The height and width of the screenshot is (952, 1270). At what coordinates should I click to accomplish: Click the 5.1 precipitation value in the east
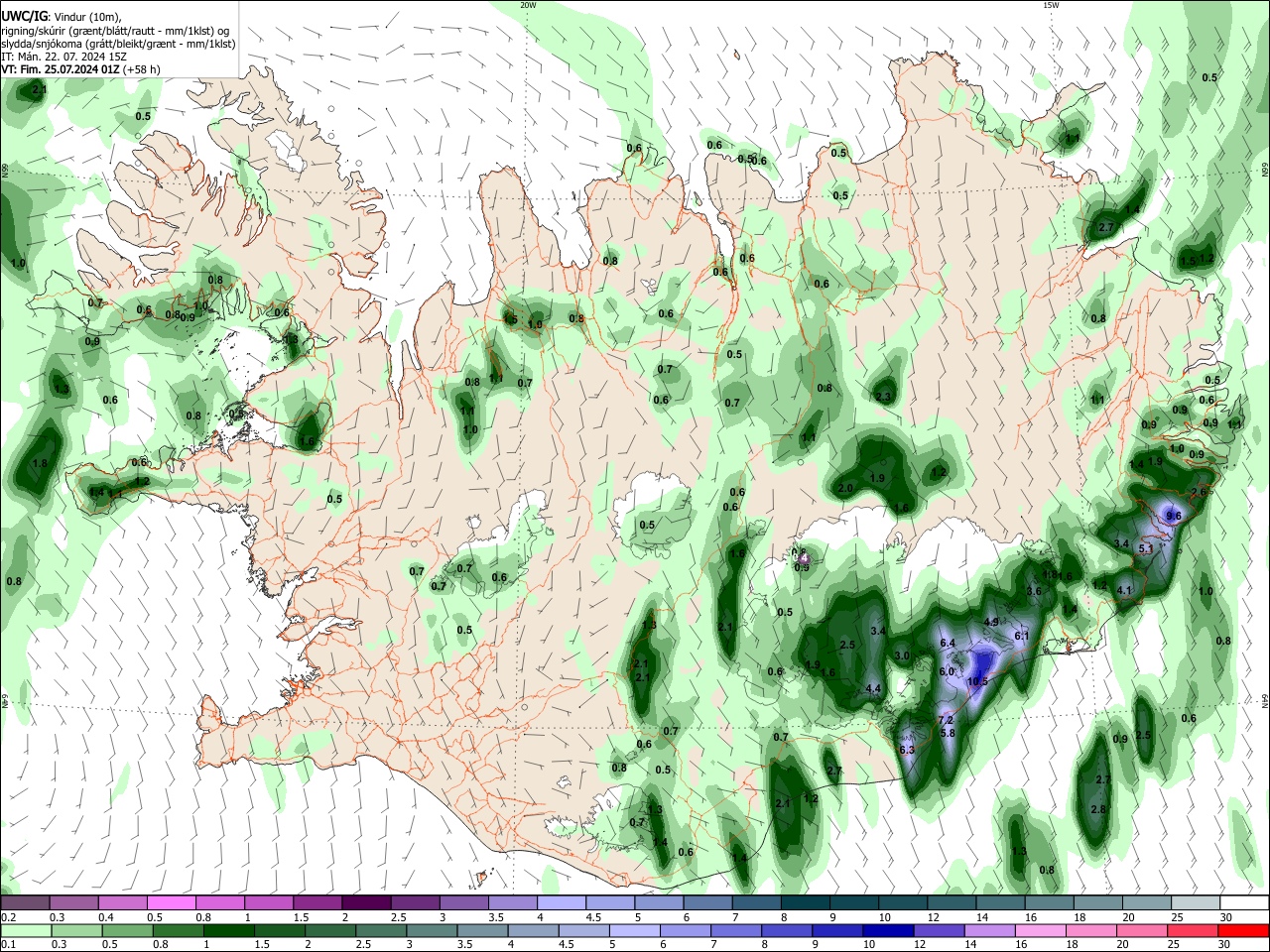tap(1146, 548)
